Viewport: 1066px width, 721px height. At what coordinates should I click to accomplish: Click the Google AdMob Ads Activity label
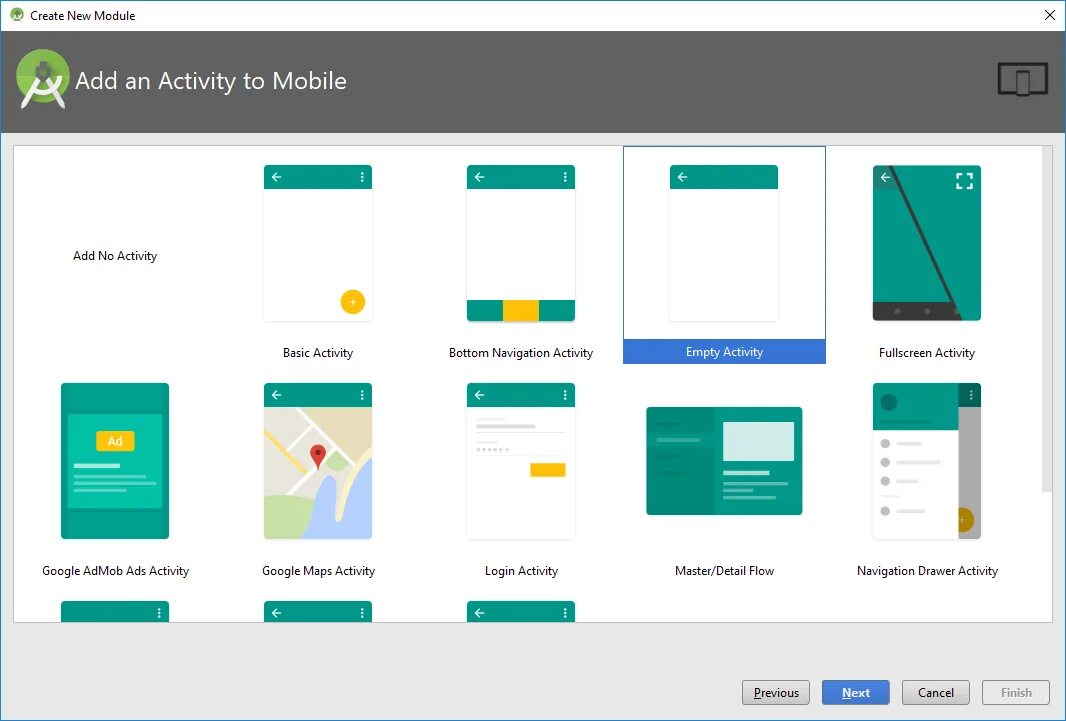tap(116, 571)
